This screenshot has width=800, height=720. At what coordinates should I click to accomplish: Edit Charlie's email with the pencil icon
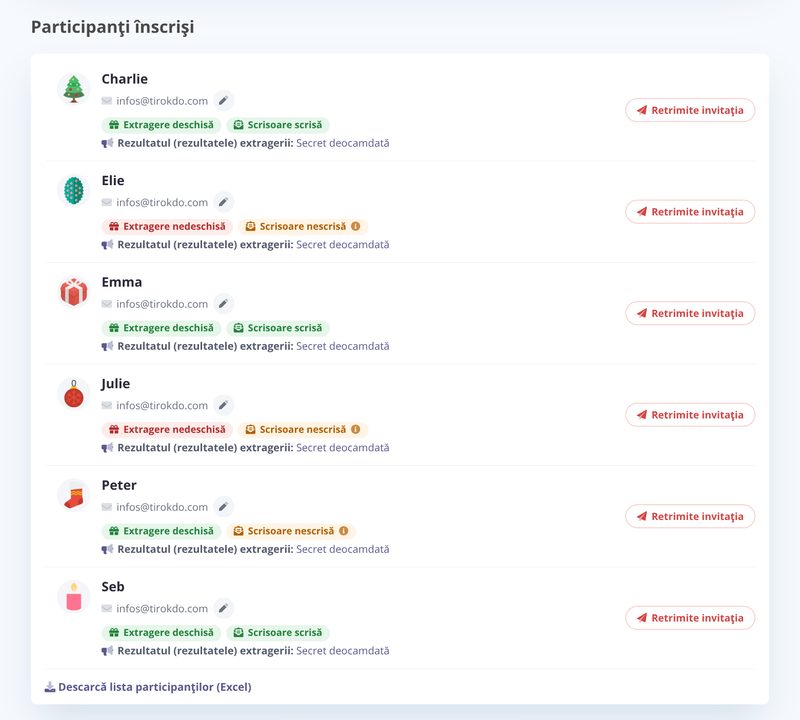click(223, 101)
